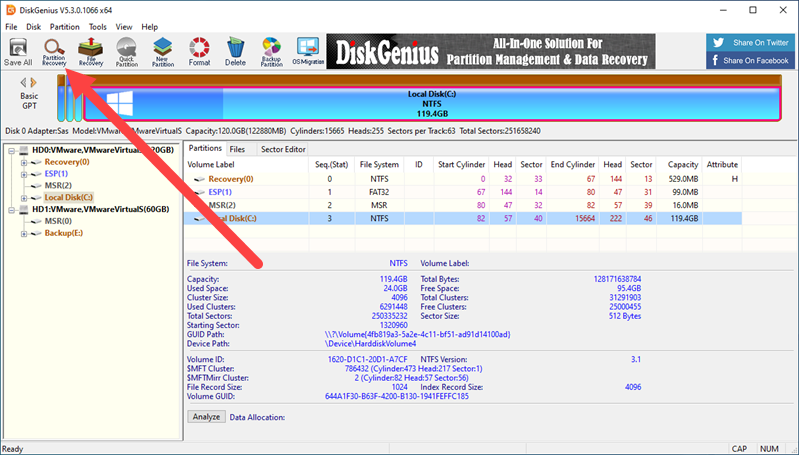799x455 pixels.
Task: Open the Partition menu
Action: click(65, 26)
